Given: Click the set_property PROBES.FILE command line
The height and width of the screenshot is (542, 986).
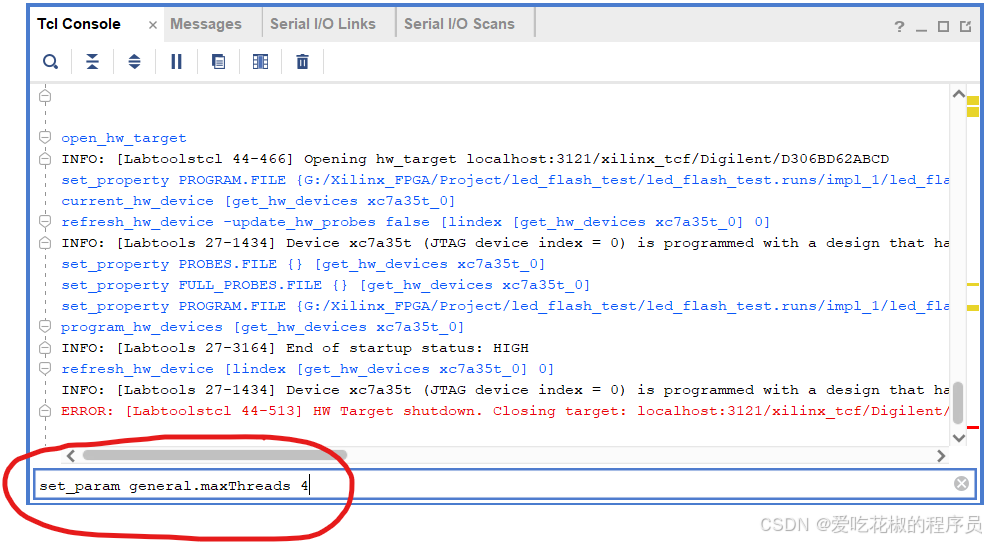Looking at the screenshot, I should [x=303, y=264].
